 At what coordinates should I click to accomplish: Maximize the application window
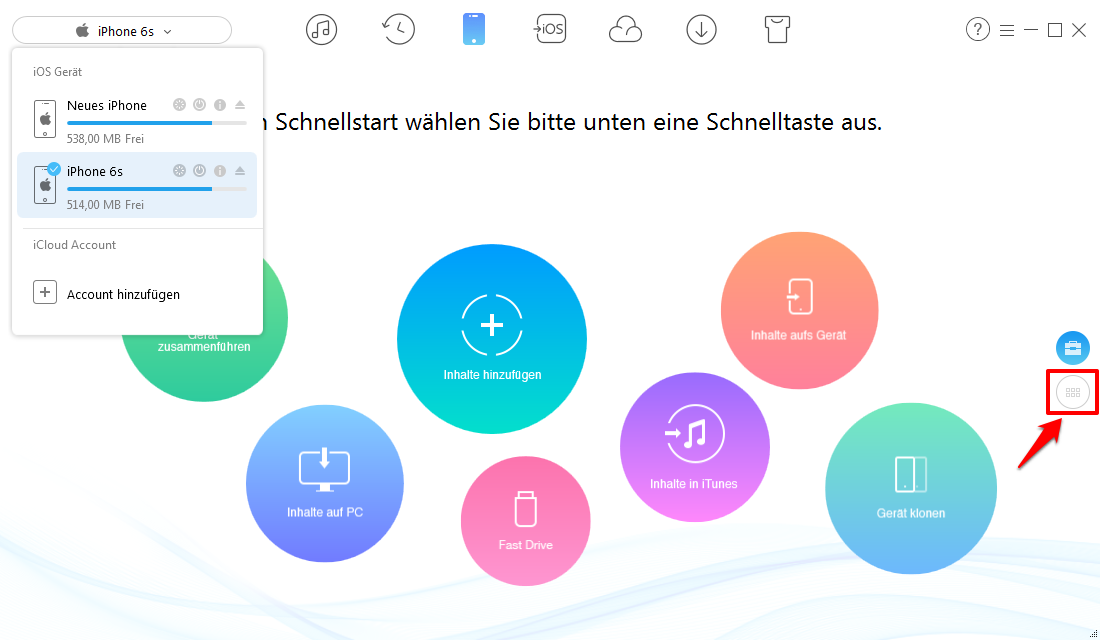point(1054,30)
